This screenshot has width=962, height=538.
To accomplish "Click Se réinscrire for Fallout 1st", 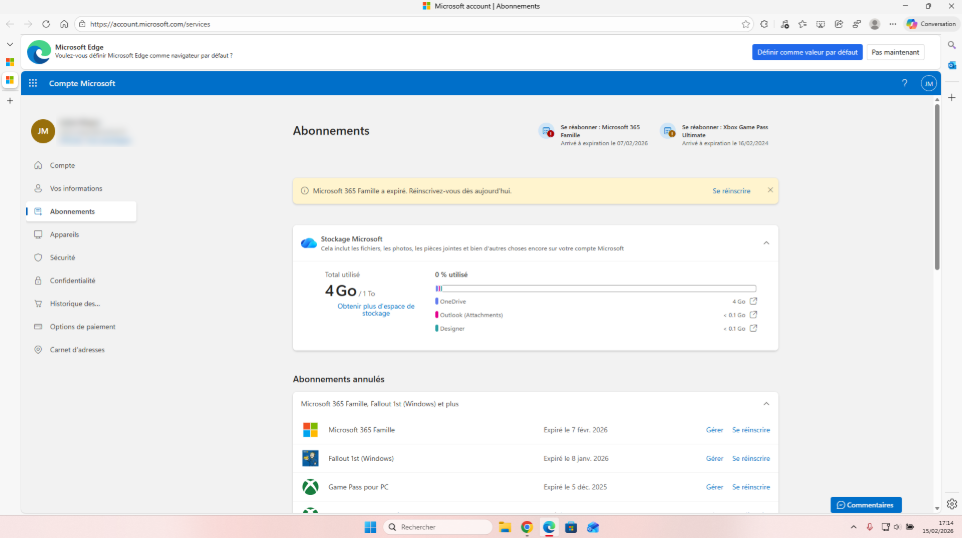I will 751,458.
